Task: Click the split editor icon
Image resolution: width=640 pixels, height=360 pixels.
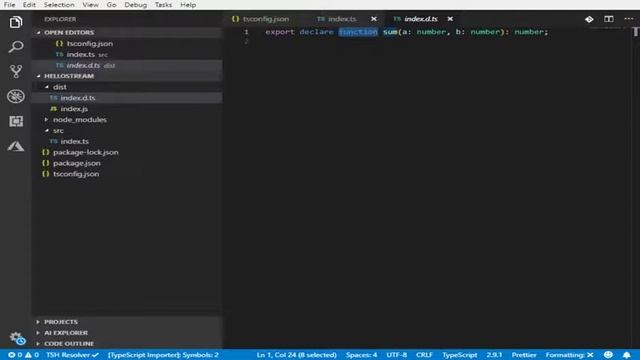Action: tap(609, 19)
